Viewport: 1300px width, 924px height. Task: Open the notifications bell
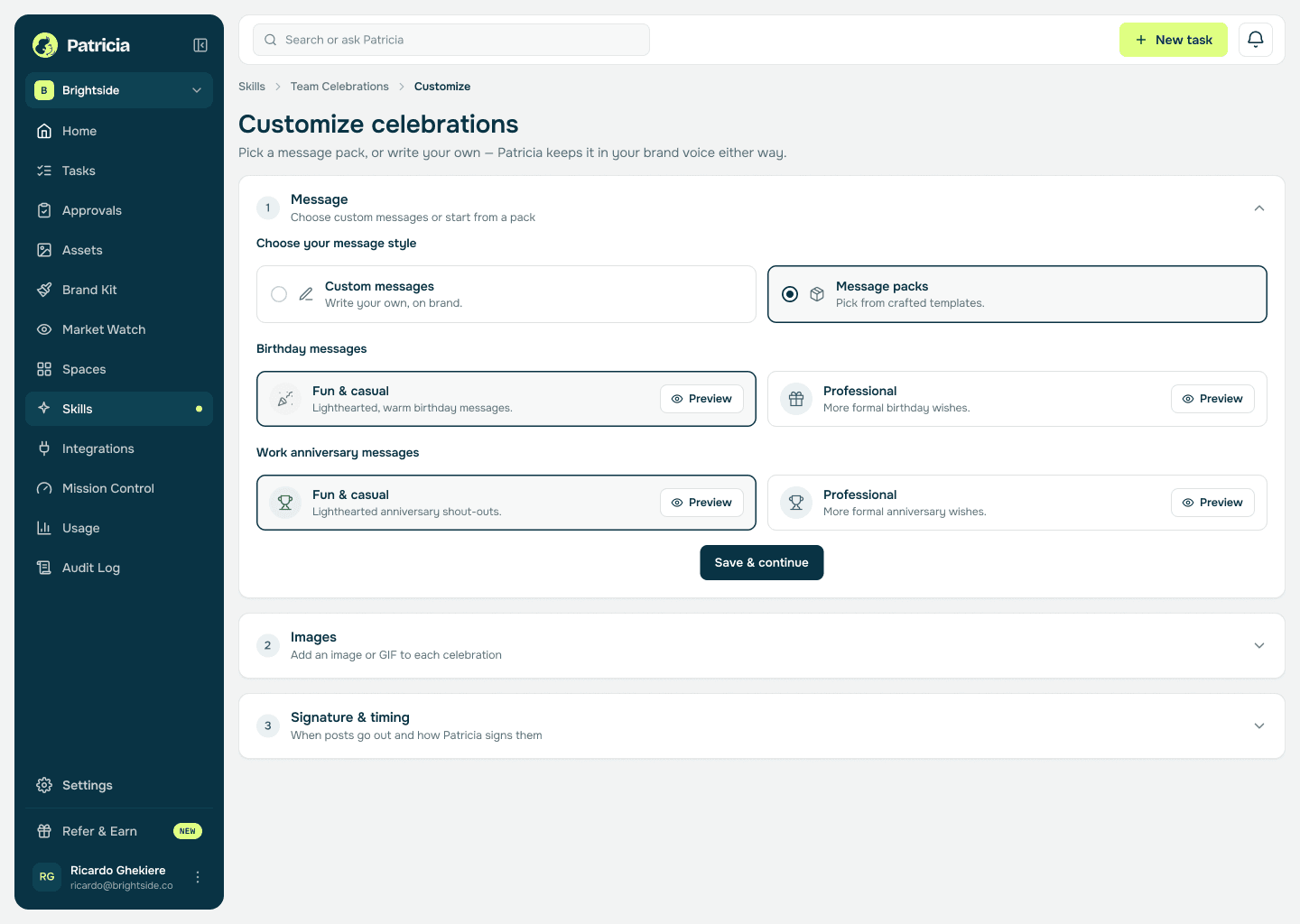(1256, 40)
